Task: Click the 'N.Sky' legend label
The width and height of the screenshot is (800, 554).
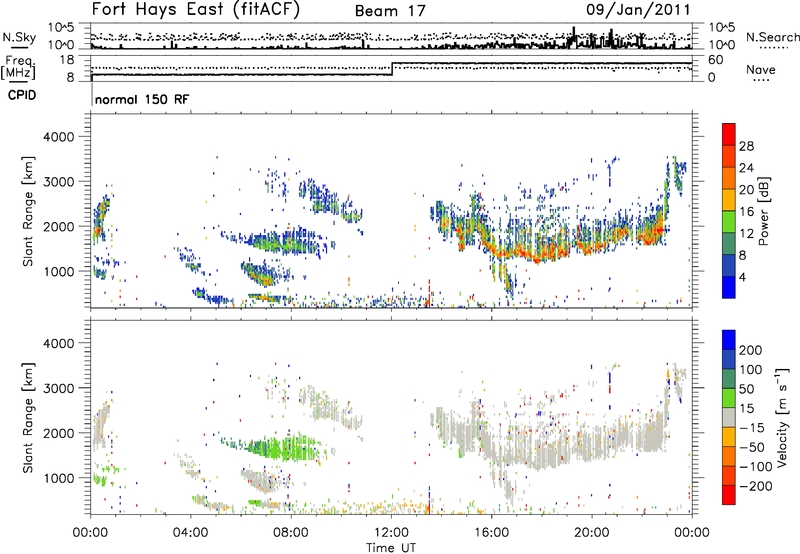Action: coord(19,37)
